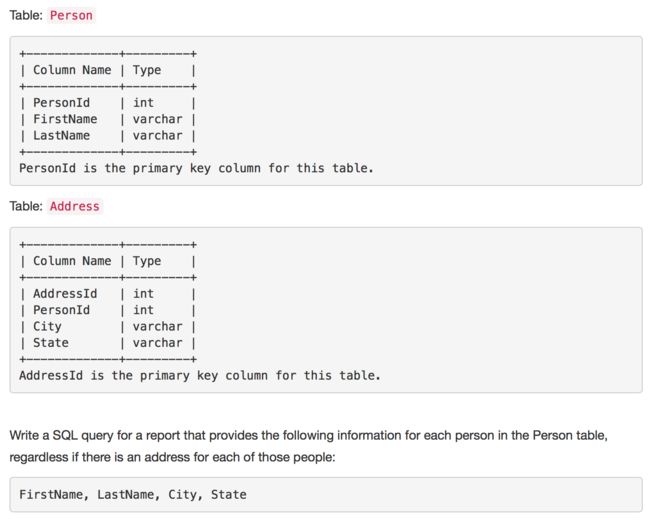Screen dimensions: 650x531
Task: Click LastName row in Person table
Action: pyautogui.click(x=108, y=136)
